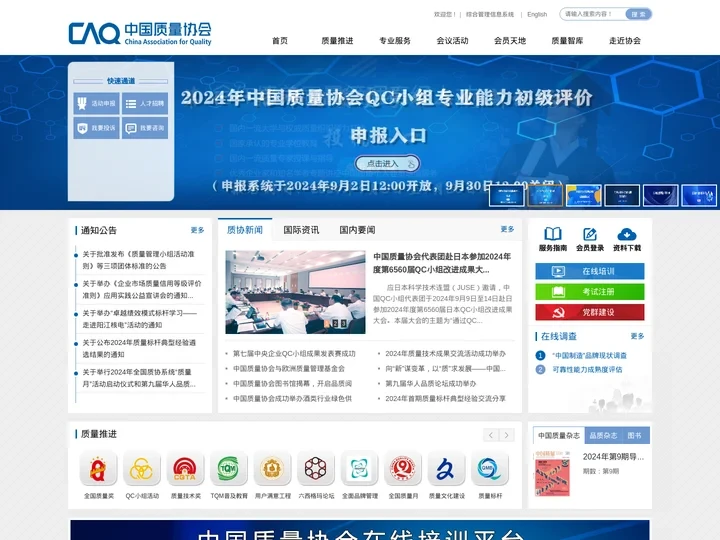The image size is (720, 540).
Task: Open the 会员天地 navigation menu
Action: [510, 40]
